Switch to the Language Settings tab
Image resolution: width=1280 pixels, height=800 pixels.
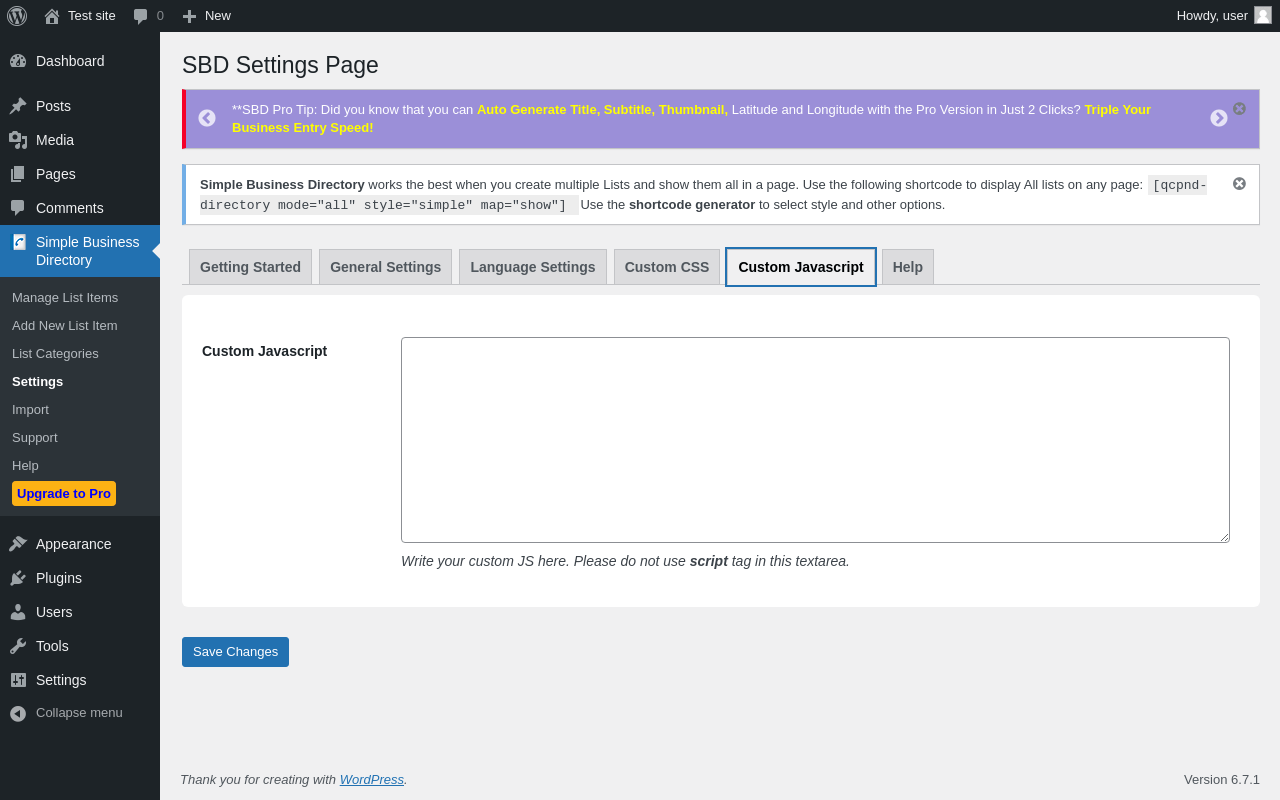pos(533,267)
